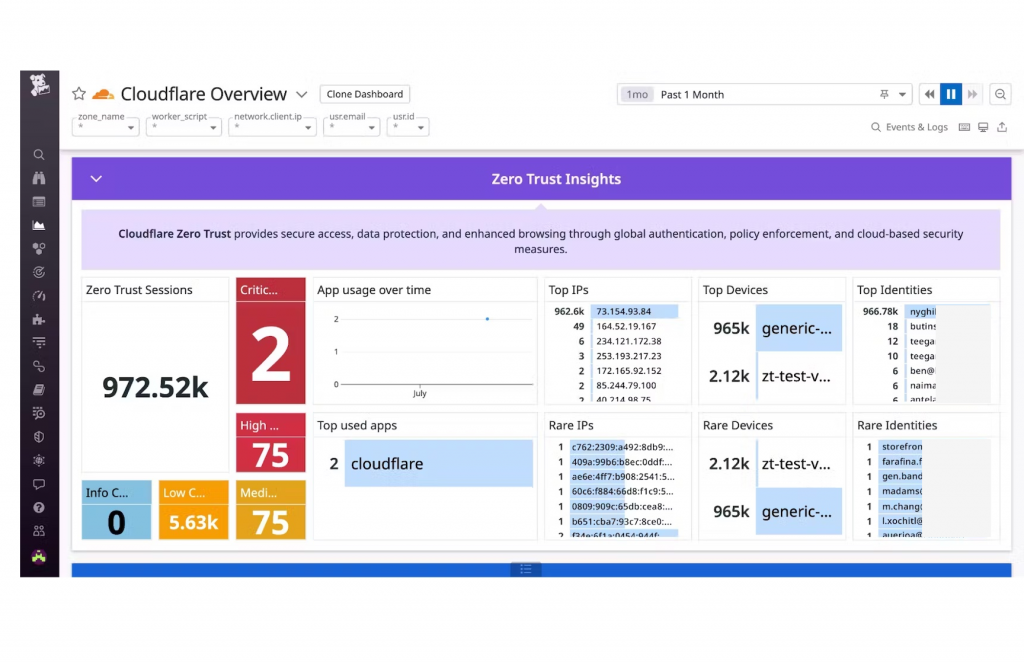Open the book Notebooks icon in sidebar
This screenshot has width=1024, height=662.
pos(39,390)
